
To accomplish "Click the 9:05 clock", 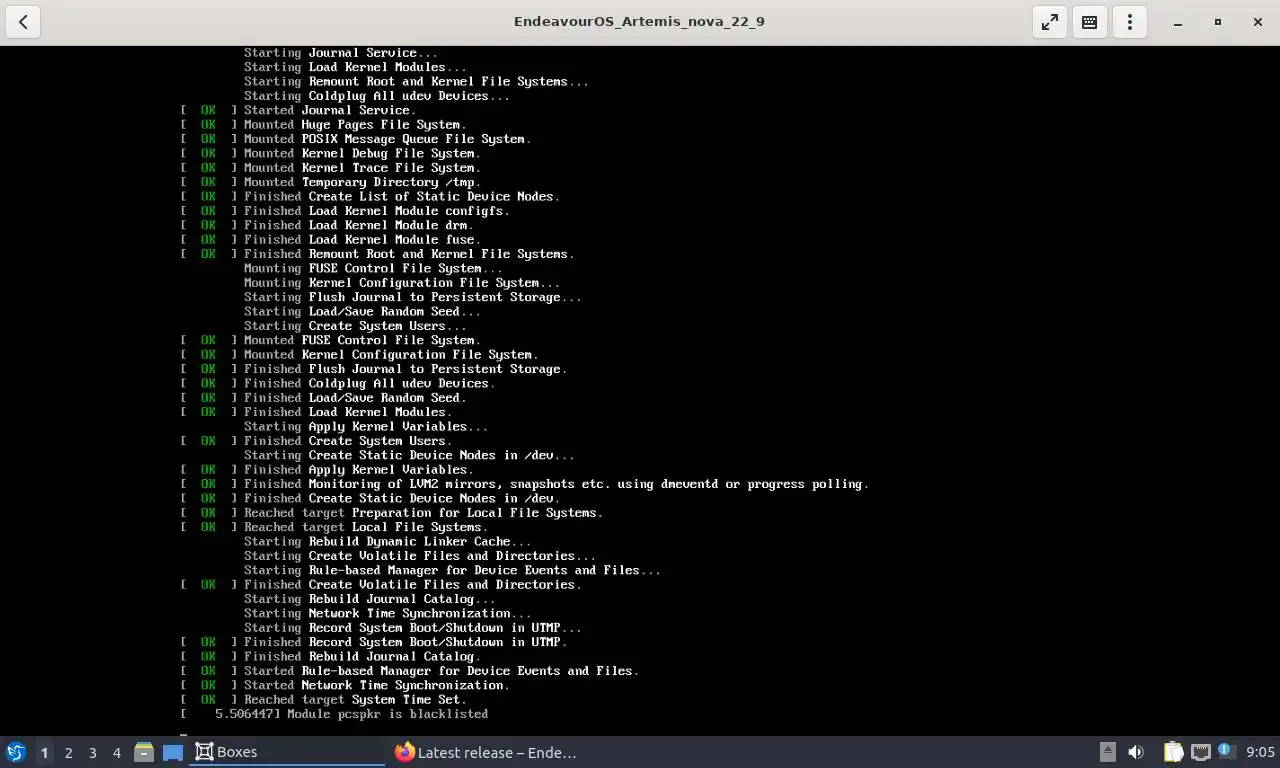I will (1261, 752).
